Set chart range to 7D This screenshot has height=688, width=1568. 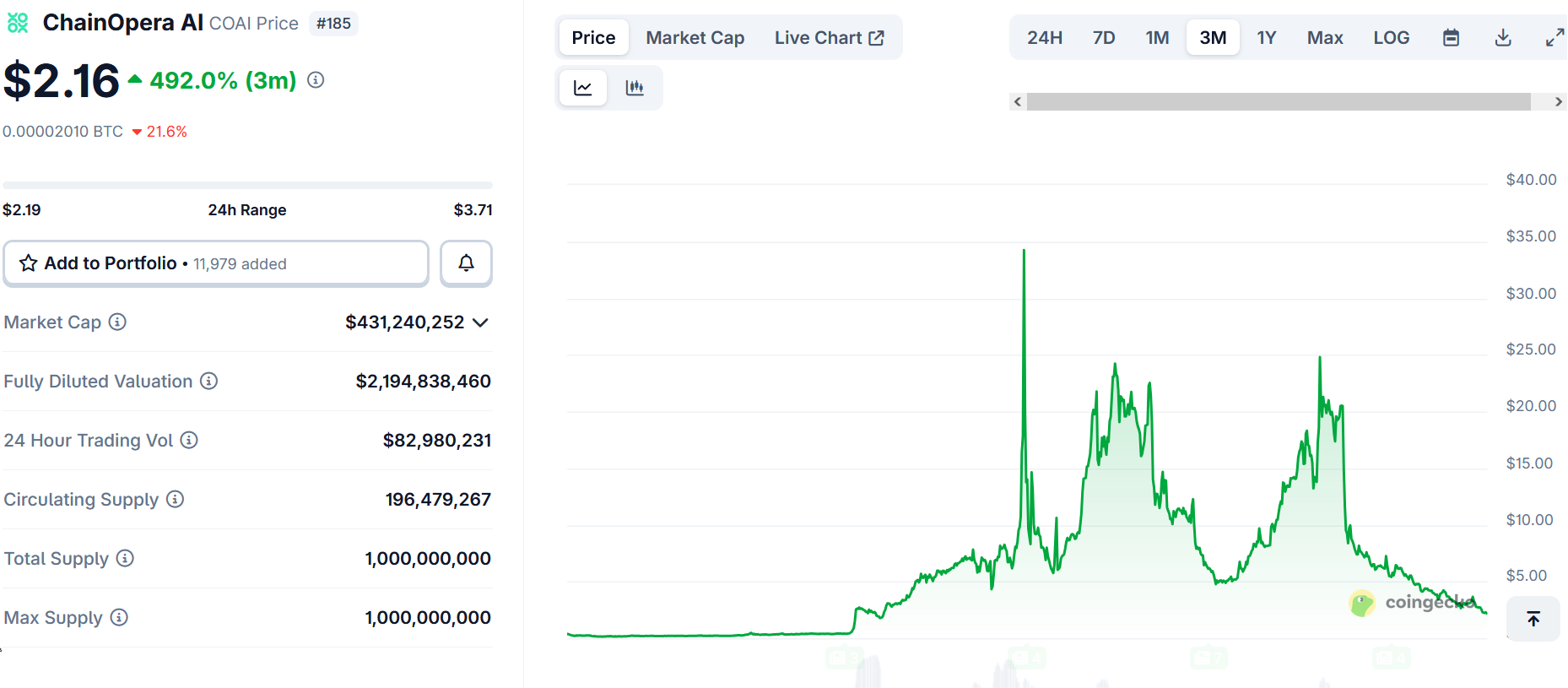coord(1104,38)
